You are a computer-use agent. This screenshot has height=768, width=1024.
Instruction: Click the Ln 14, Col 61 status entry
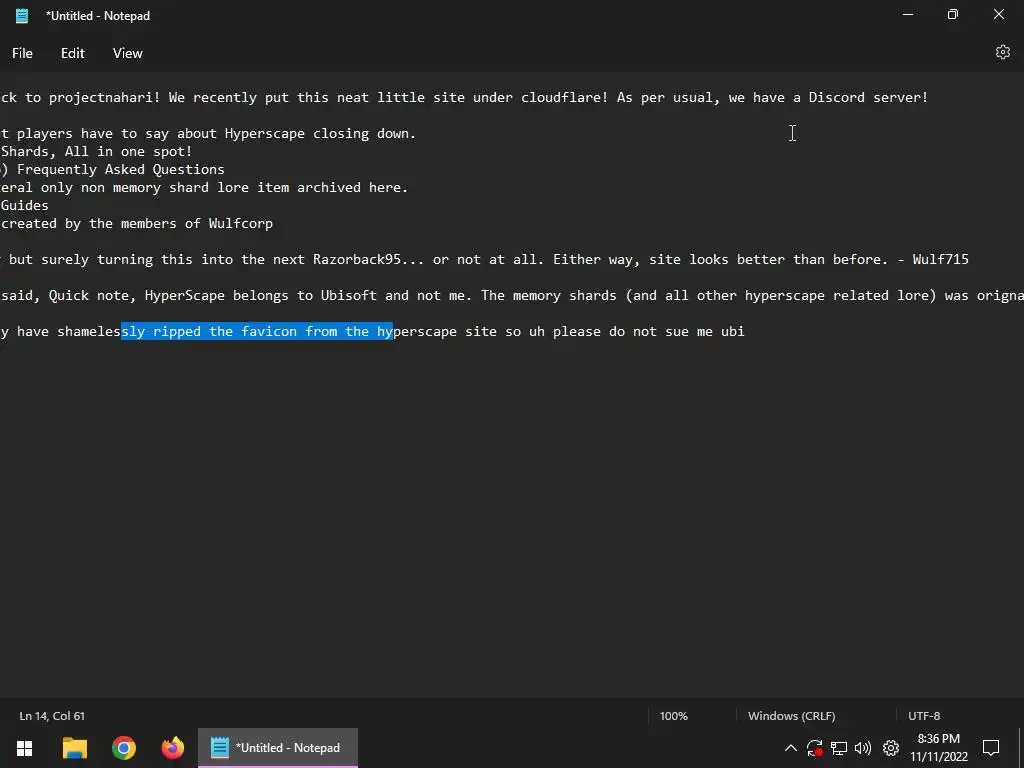click(52, 716)
